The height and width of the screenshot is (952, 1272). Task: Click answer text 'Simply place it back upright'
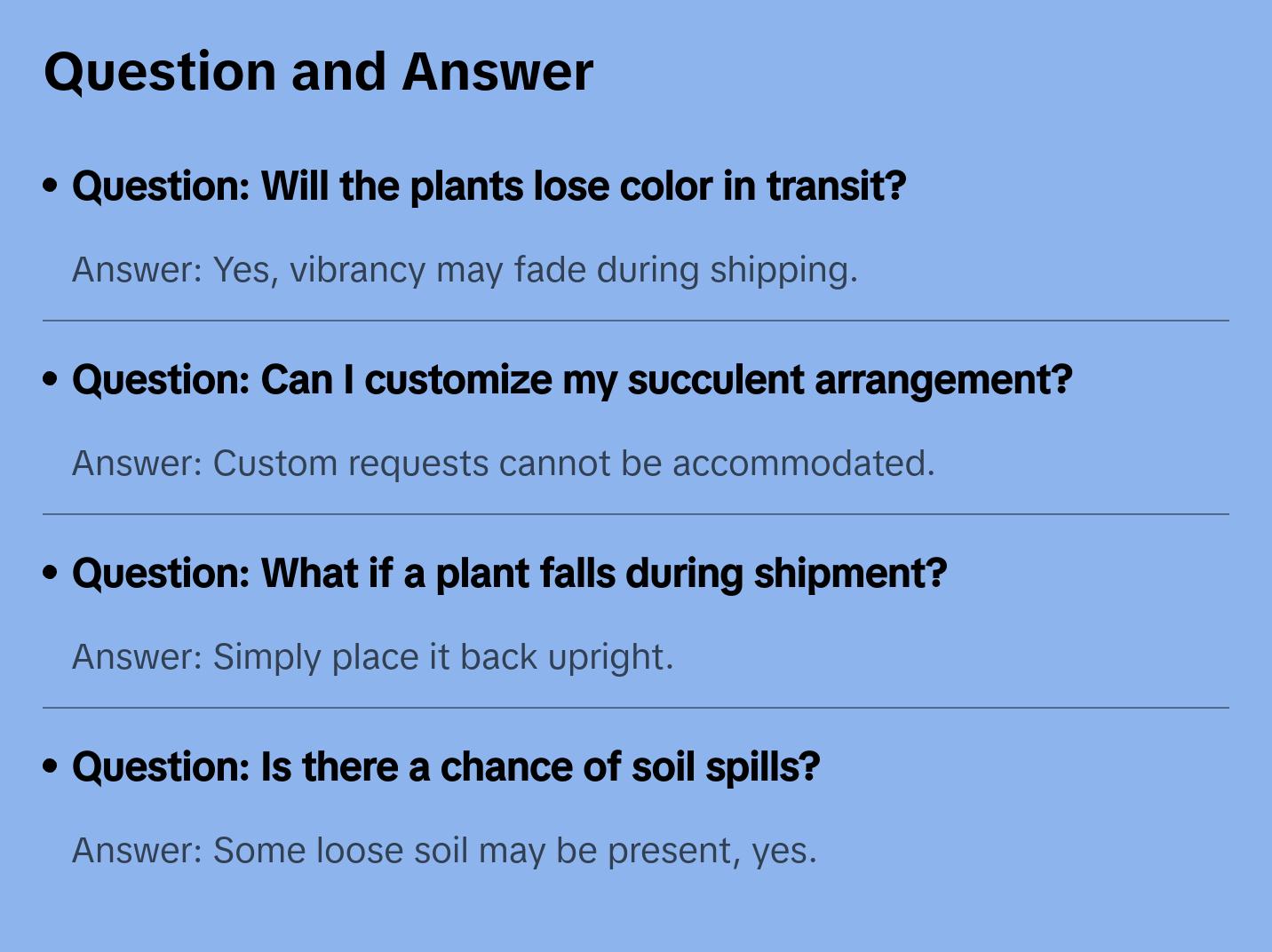pyautogui.click(x=442, y=657)
